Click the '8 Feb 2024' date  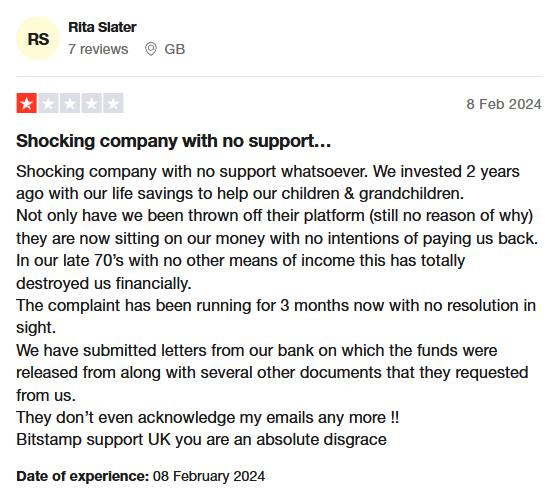click(504, 104)
